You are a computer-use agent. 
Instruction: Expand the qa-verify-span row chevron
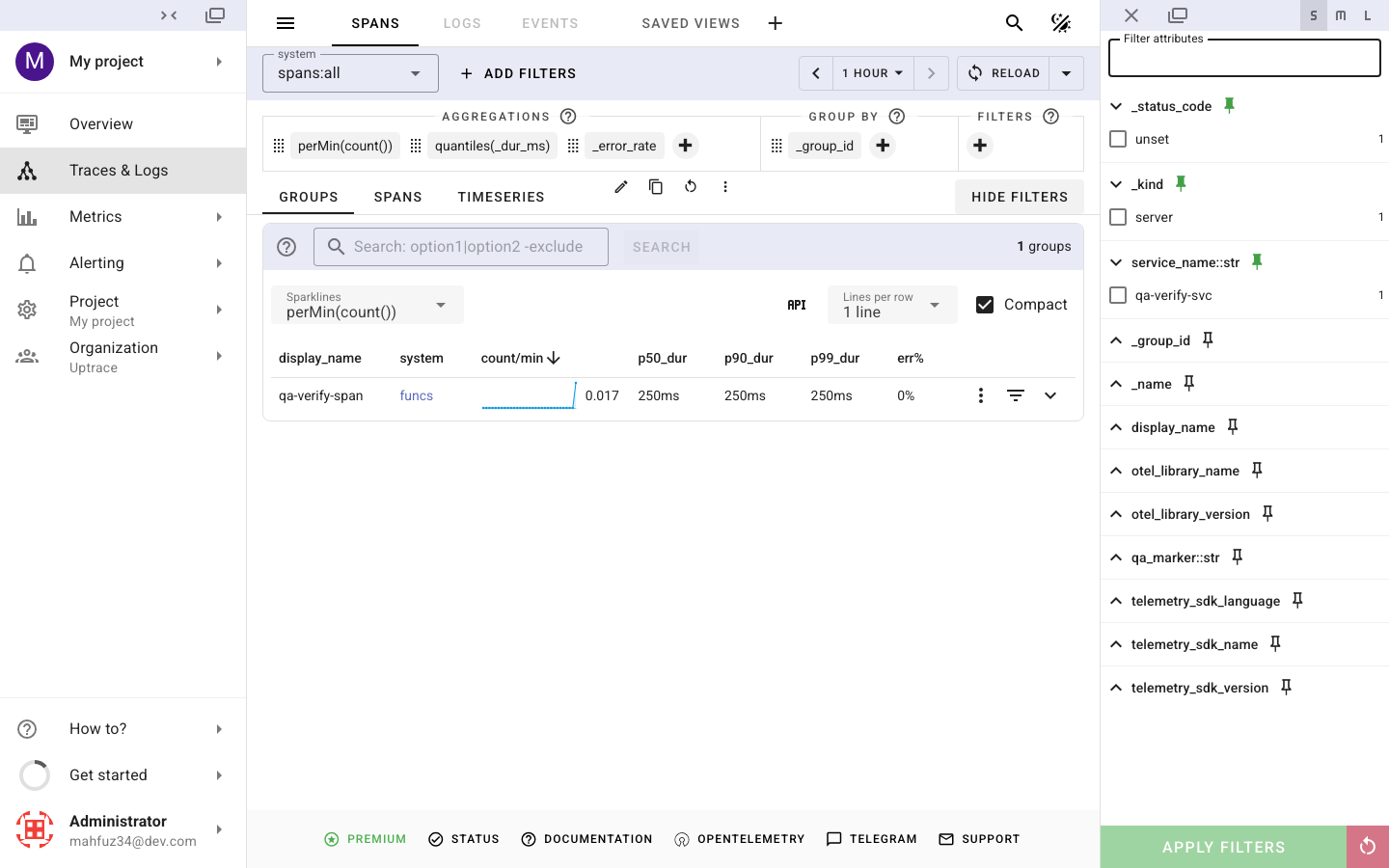(1050, 395)
